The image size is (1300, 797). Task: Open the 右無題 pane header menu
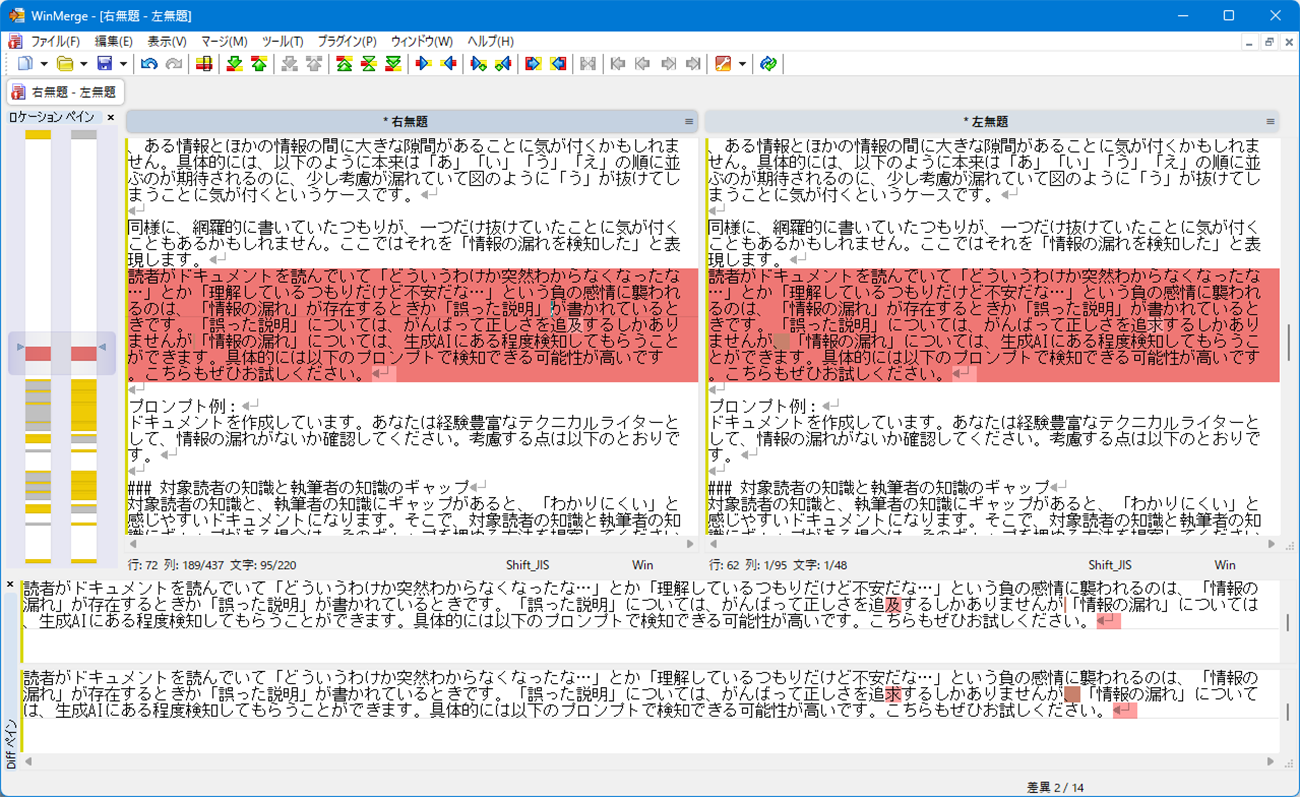coord(689,121)
